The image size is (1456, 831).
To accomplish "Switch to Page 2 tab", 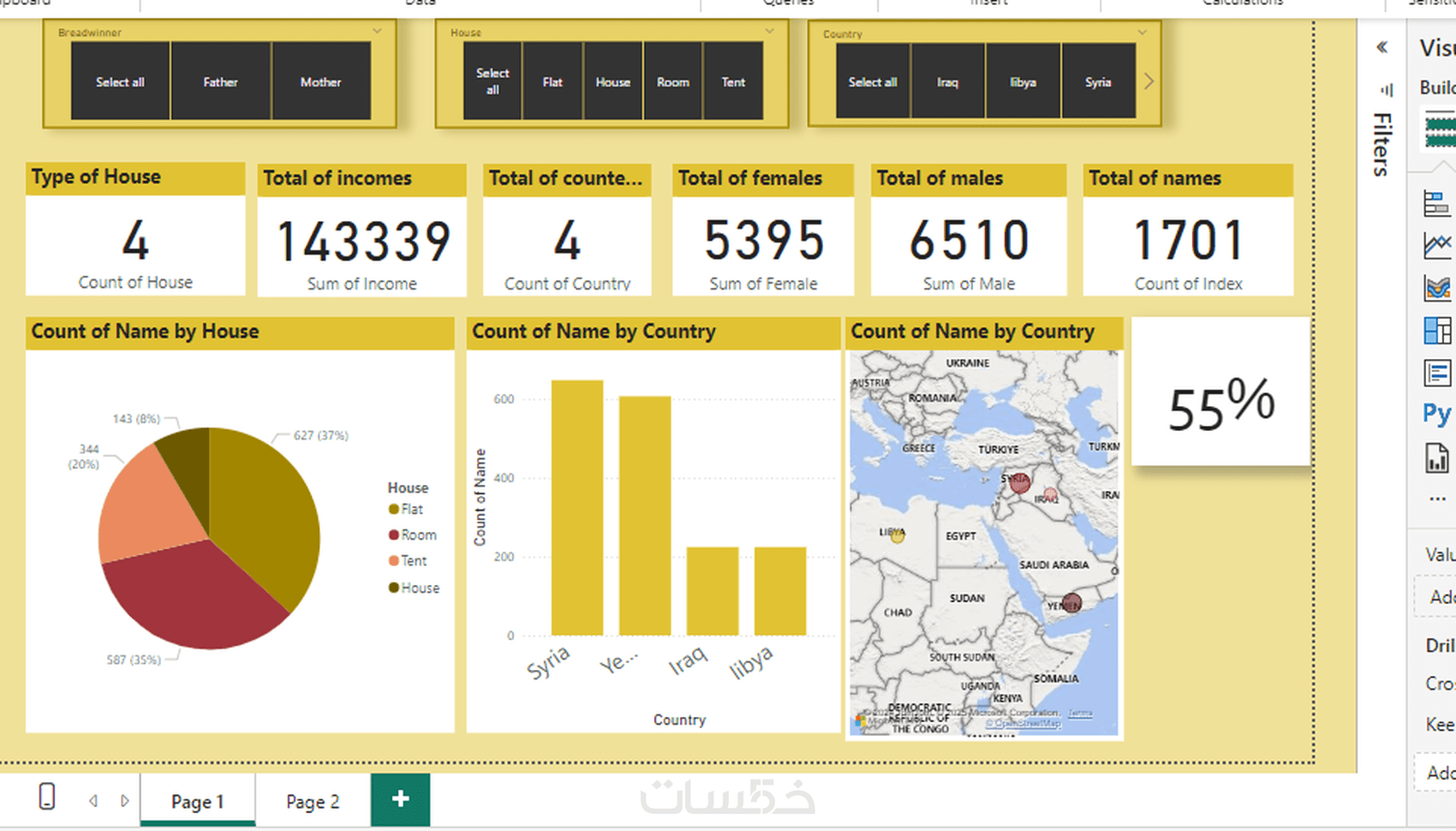I will click(313, 801).
